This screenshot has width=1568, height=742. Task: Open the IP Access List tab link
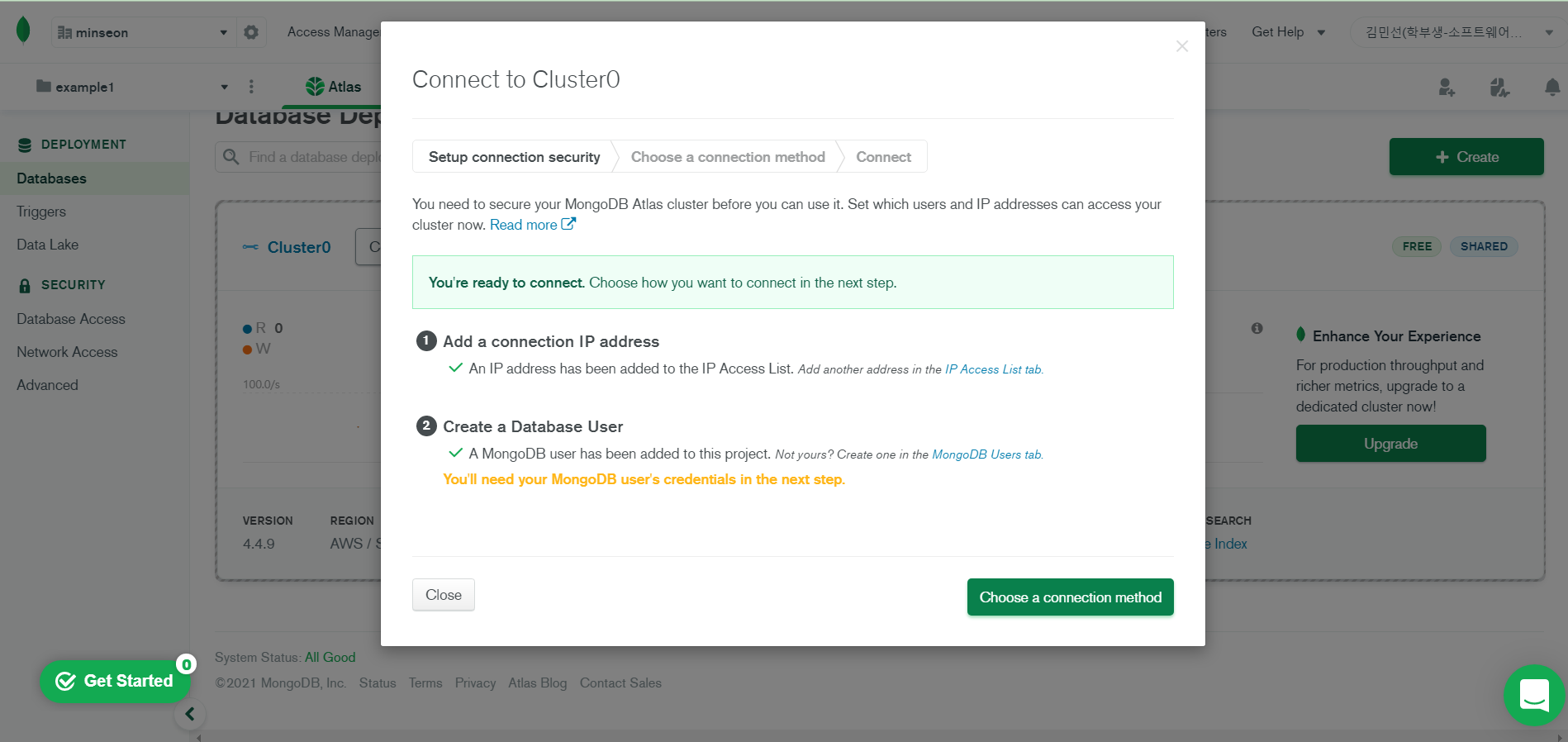pos(993,369)
